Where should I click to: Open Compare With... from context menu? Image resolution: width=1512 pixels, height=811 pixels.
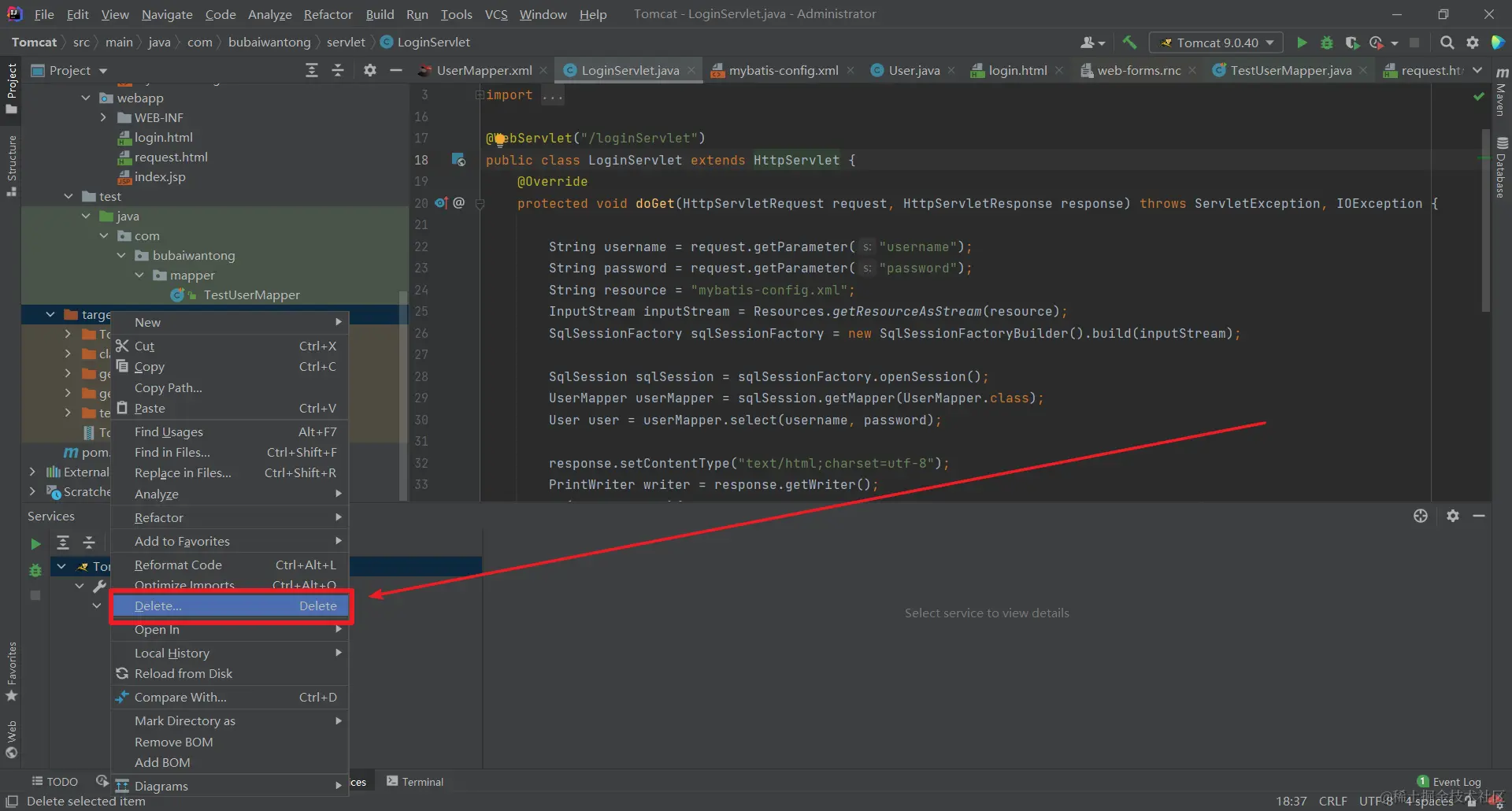(x=230, y=698)
